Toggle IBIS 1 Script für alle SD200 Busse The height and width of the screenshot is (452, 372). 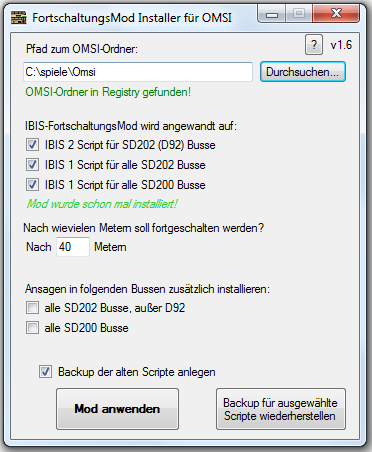32,185
